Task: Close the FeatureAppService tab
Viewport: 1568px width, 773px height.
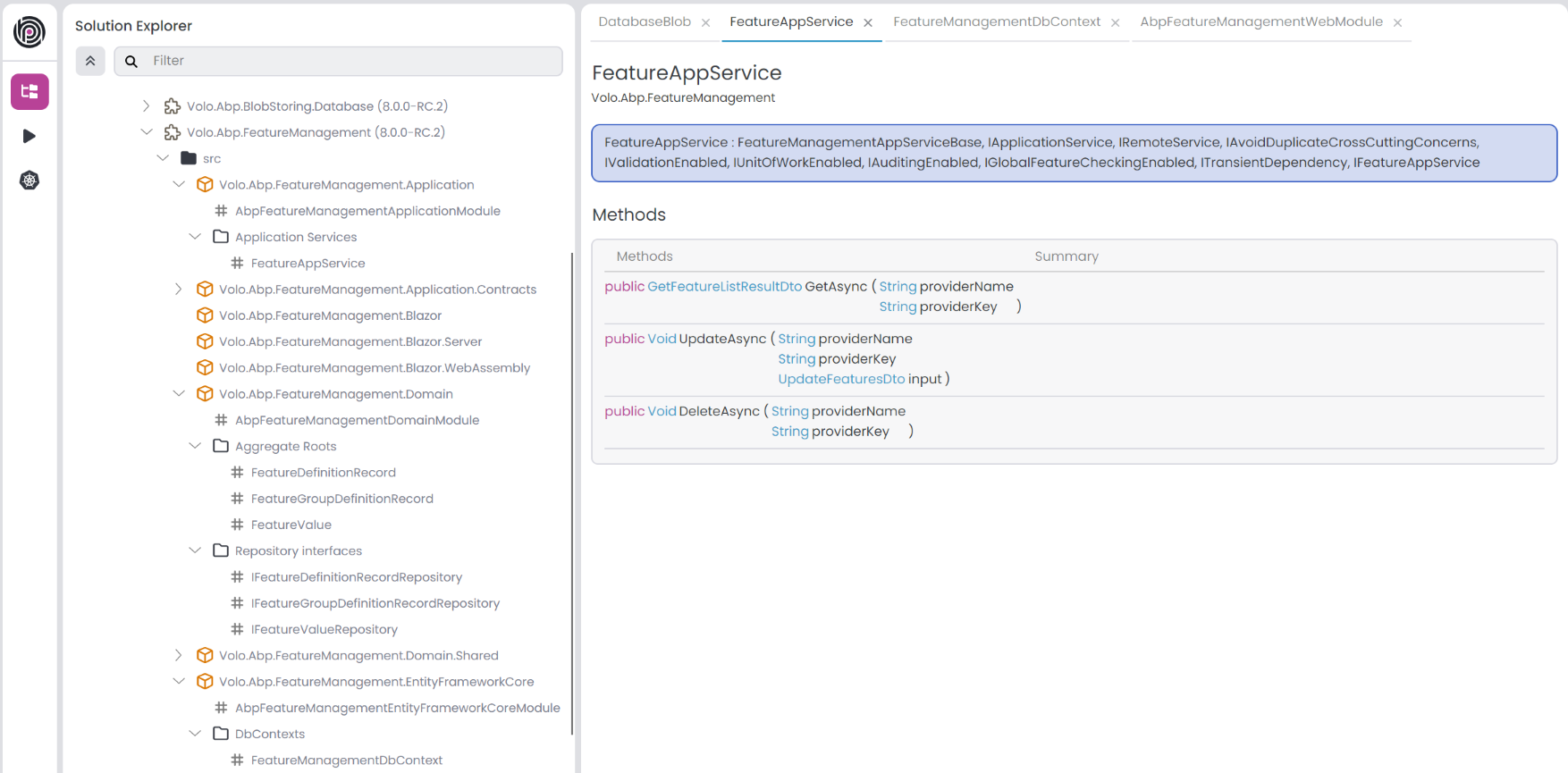Action: pyautogui.click(x=868, y=23)
